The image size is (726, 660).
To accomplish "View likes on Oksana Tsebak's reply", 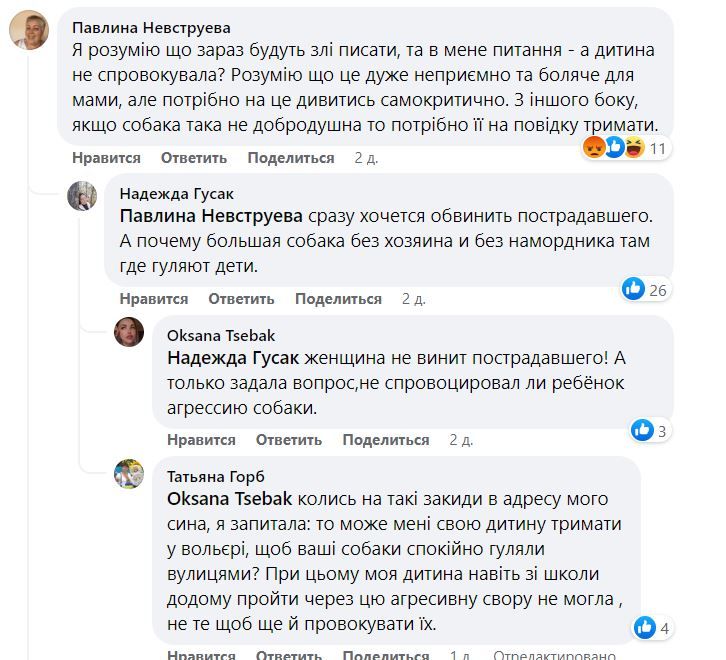I will point(651,431).
